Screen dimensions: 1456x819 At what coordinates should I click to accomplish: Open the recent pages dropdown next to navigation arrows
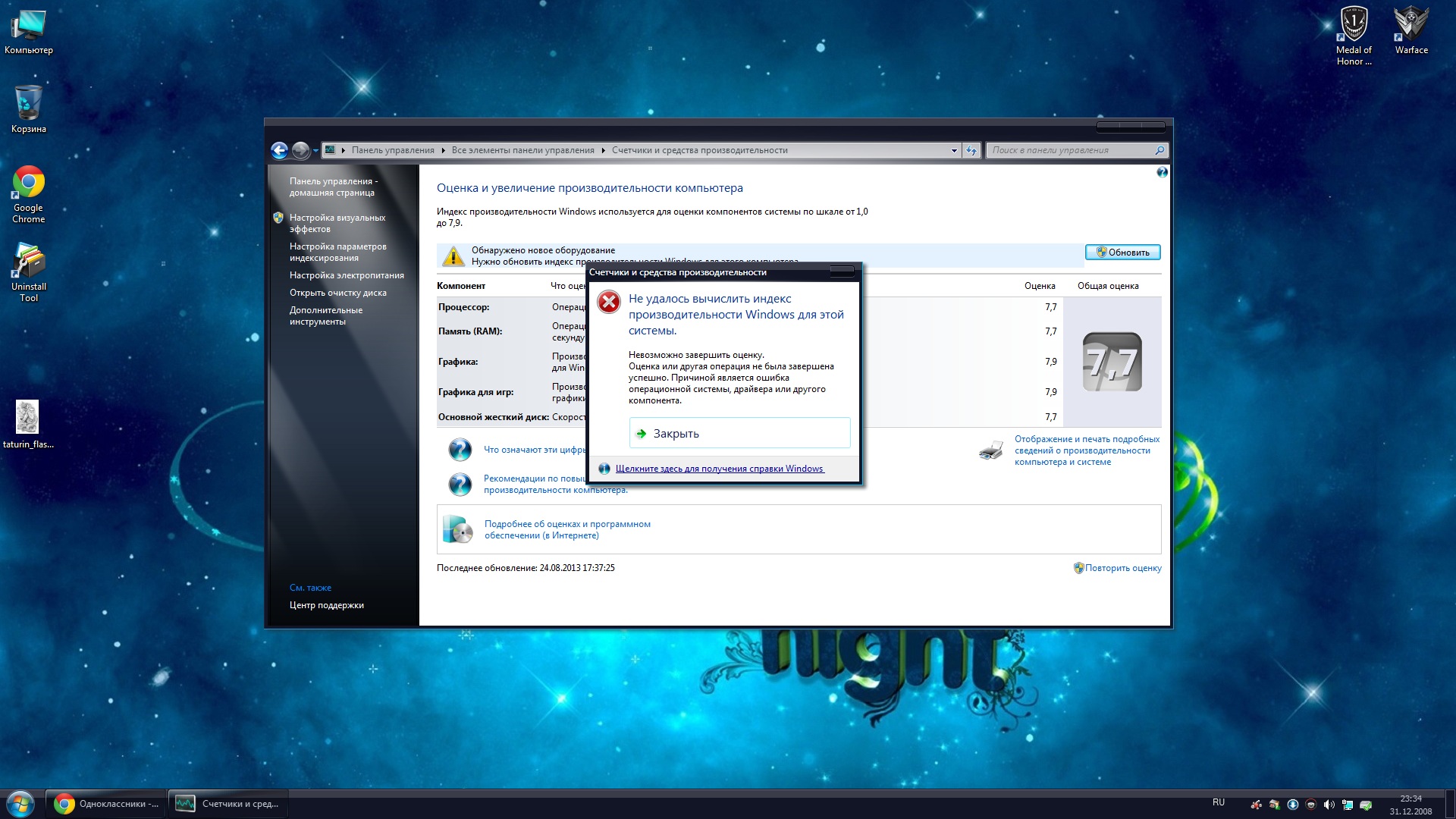315,150
